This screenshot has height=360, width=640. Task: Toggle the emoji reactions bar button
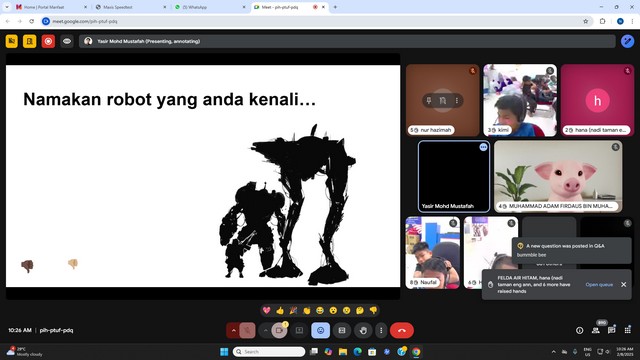[x=320, y=330]
